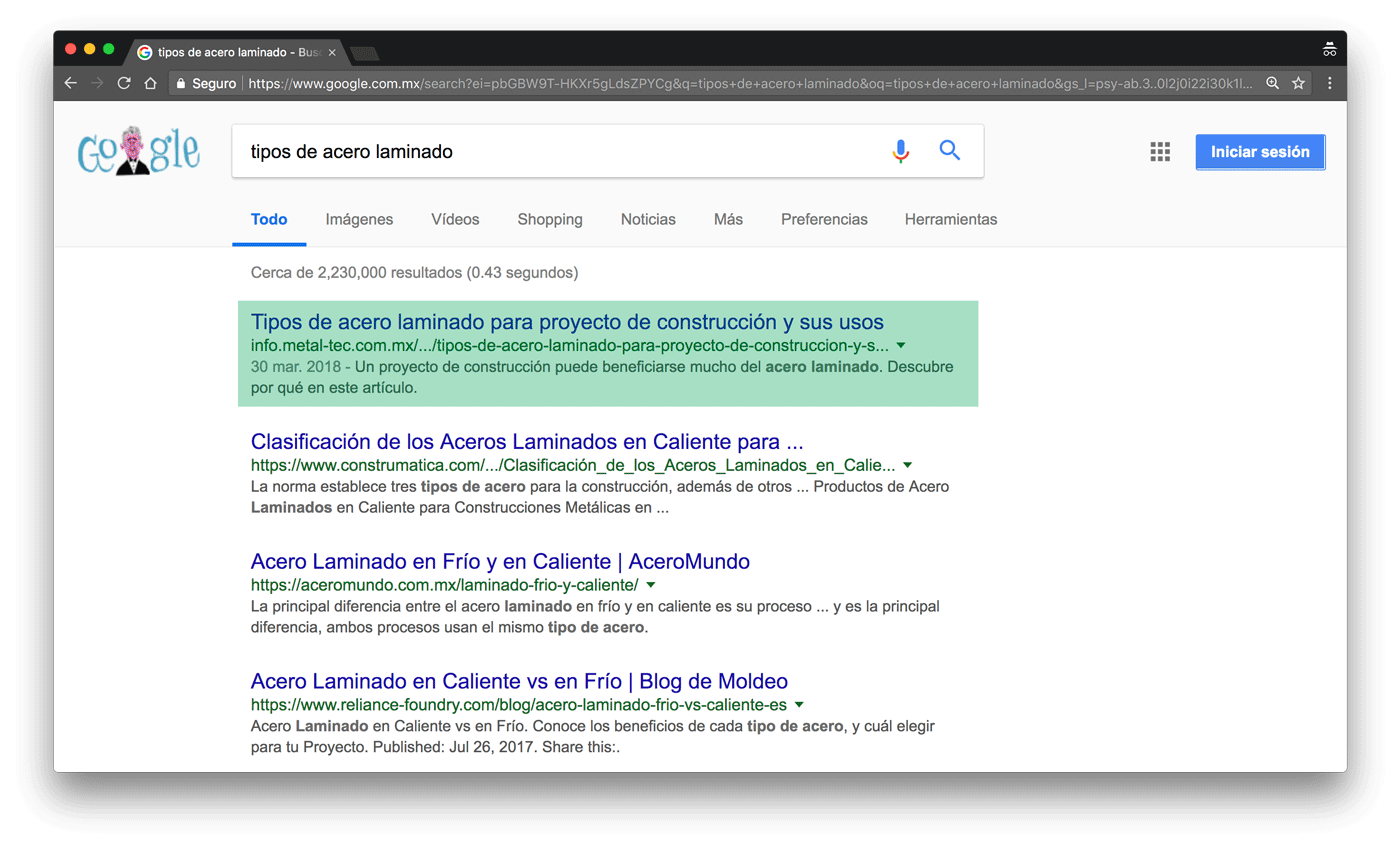Click the Iniciar sesión button
Viewport: 1400px width, 848px height.
click(x=1259, y=151)
